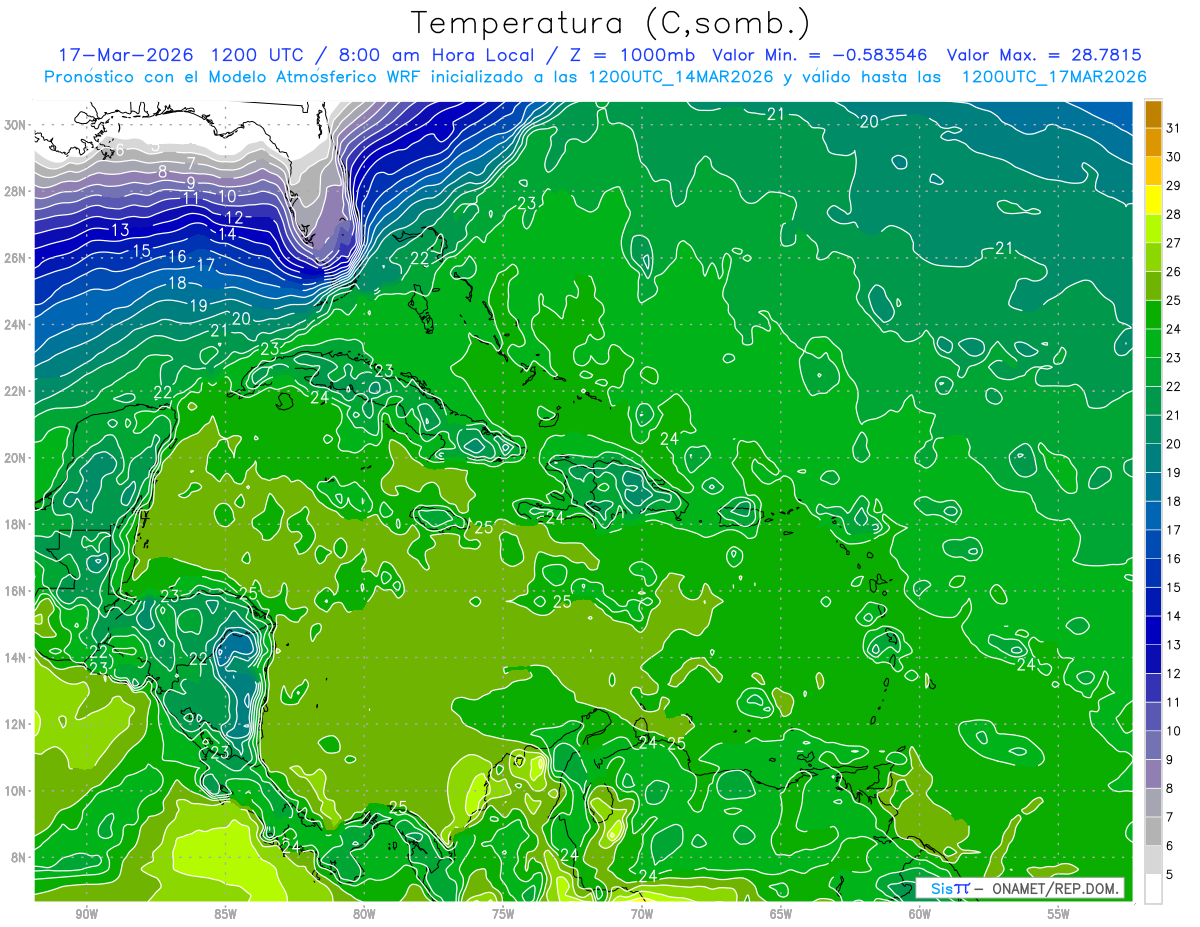
Task: Click the value 28 on the color bar
Action: pos(1174,214)
